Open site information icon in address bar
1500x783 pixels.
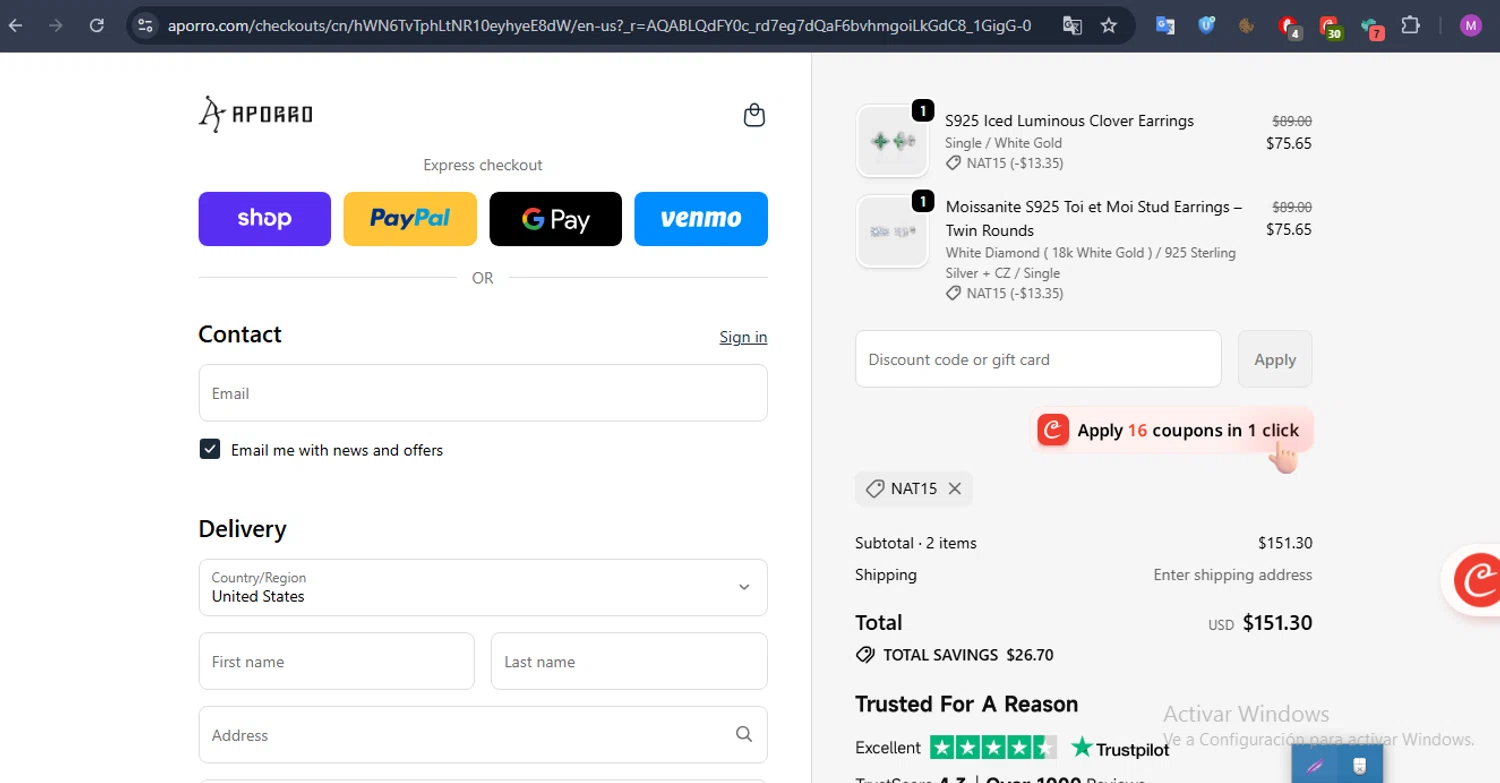tap(145, 25)
